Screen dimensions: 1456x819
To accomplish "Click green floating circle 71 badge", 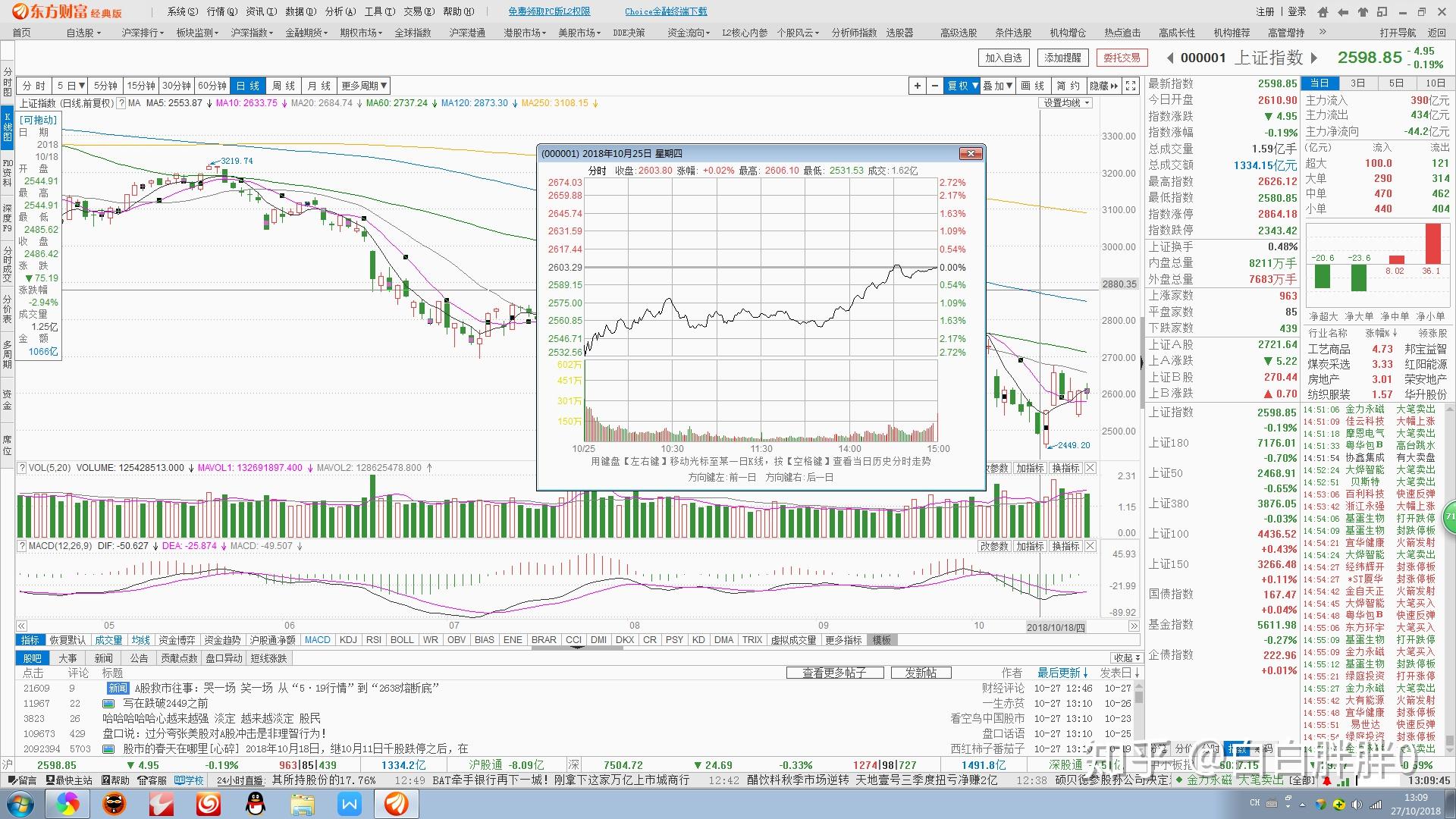I will pos(1449,516).
